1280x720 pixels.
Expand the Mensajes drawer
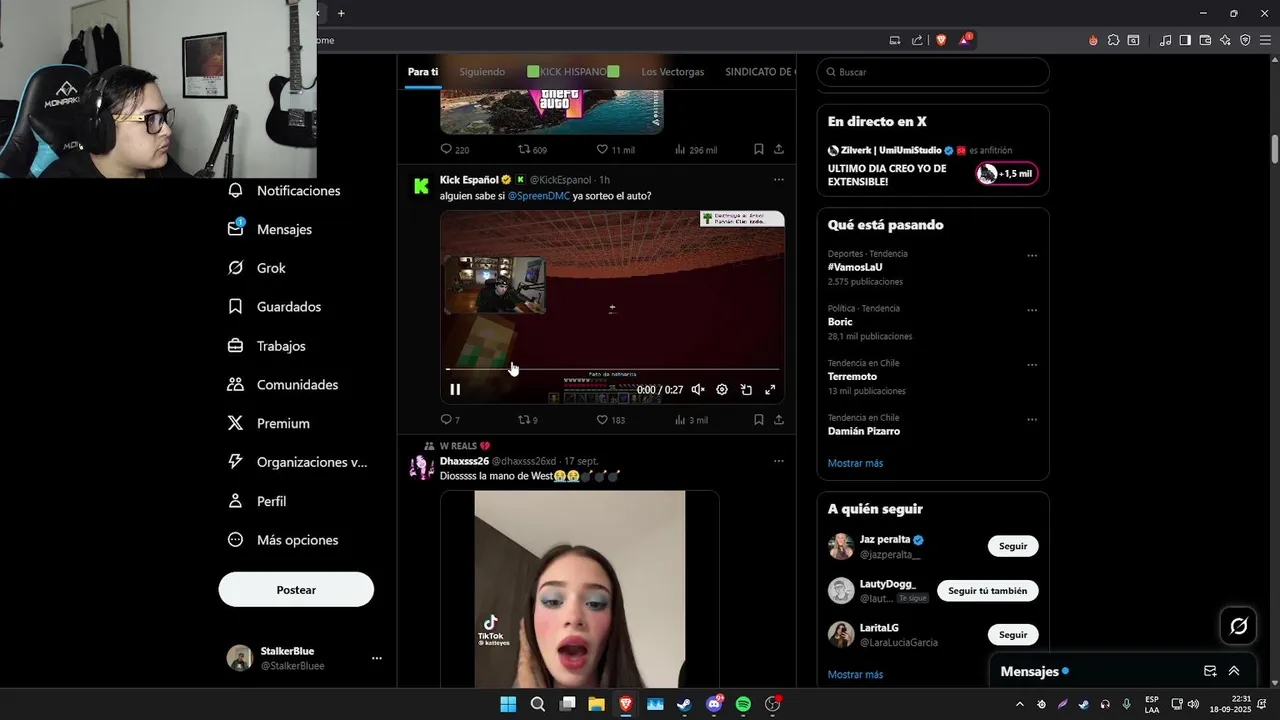click(x=1234, y=671)
